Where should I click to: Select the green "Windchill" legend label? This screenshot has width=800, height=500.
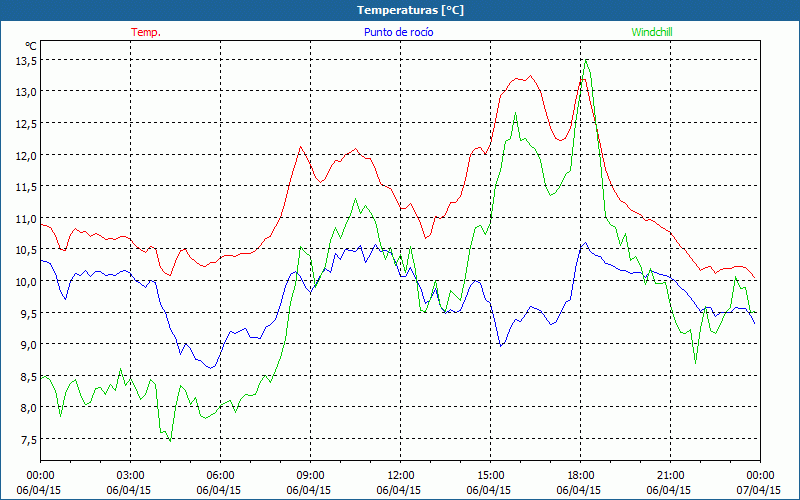point(652,32)
